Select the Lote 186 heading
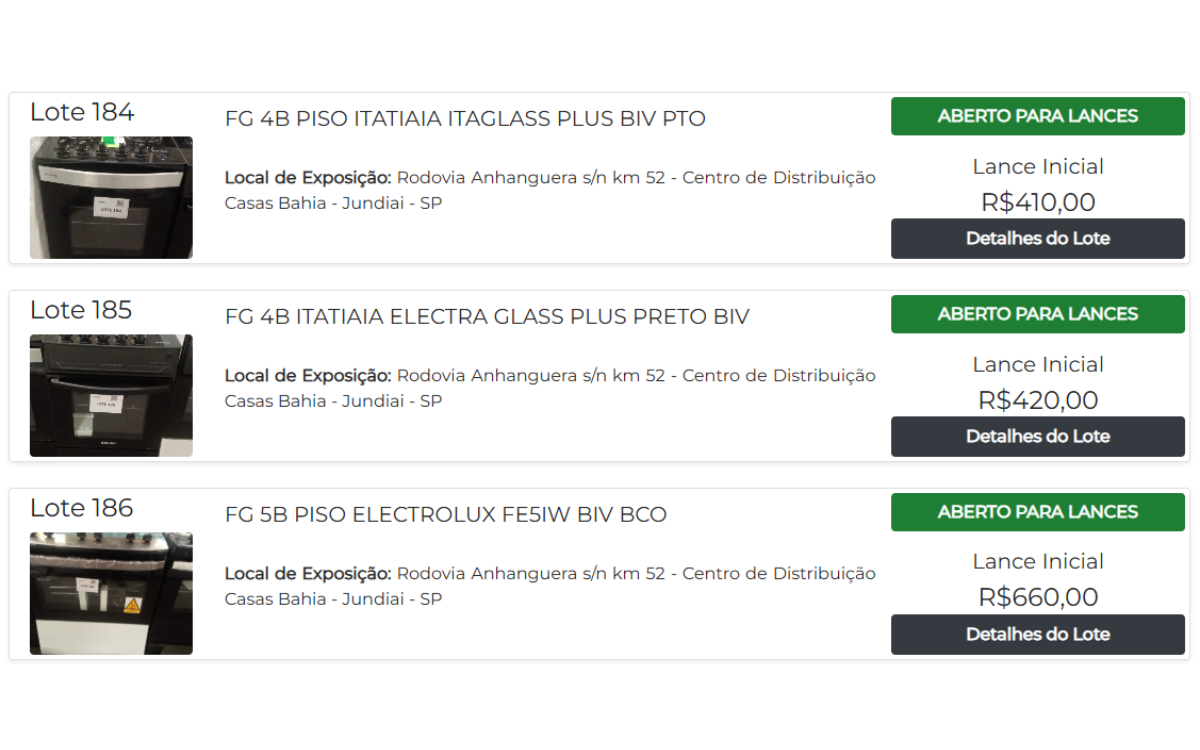Screen dimensions: 1200x750 tap(82, 508)
